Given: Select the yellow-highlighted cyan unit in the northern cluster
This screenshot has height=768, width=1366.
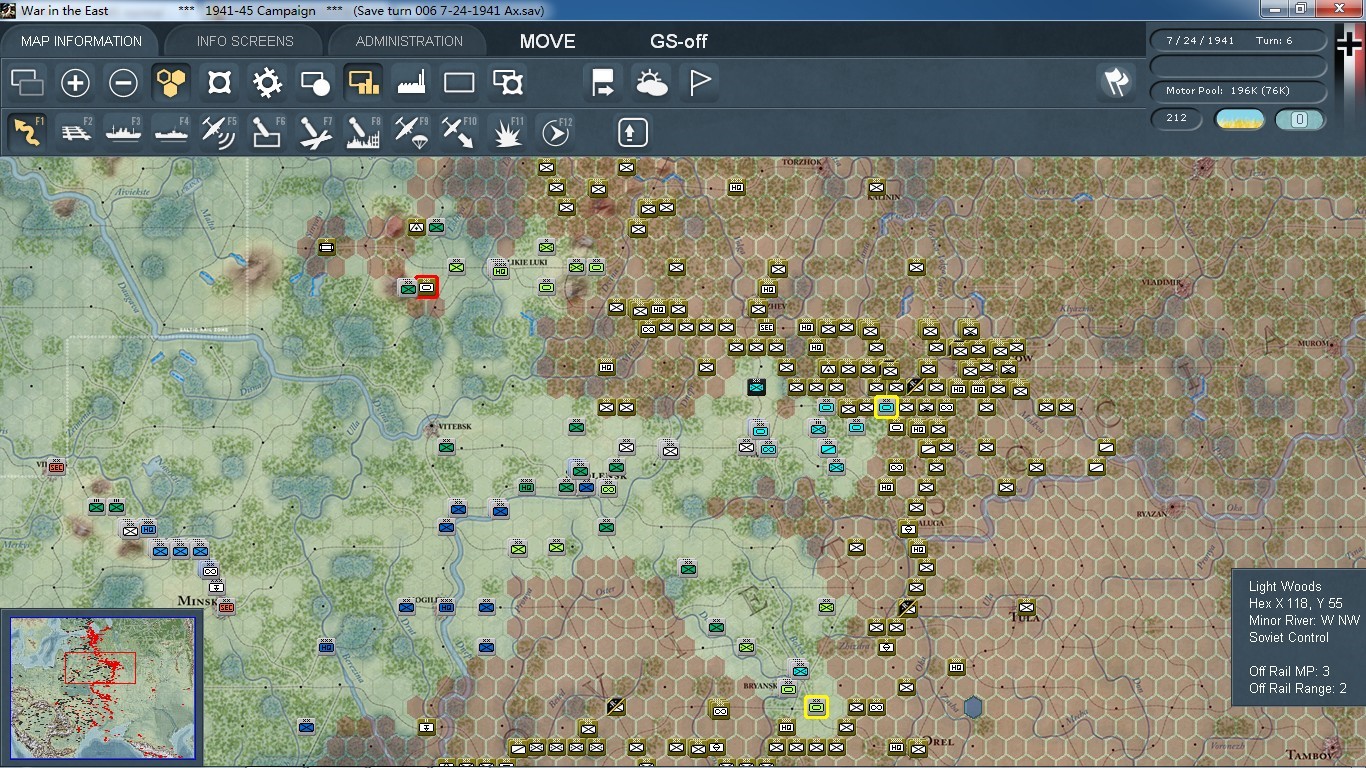Looking at the screenshot, I should tap(886, 406).
